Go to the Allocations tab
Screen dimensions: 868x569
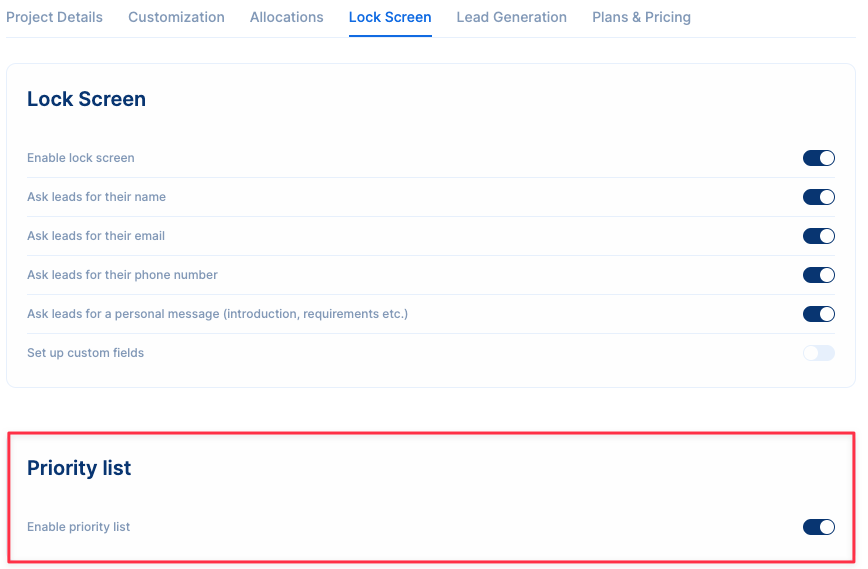[x=287, y=17]
